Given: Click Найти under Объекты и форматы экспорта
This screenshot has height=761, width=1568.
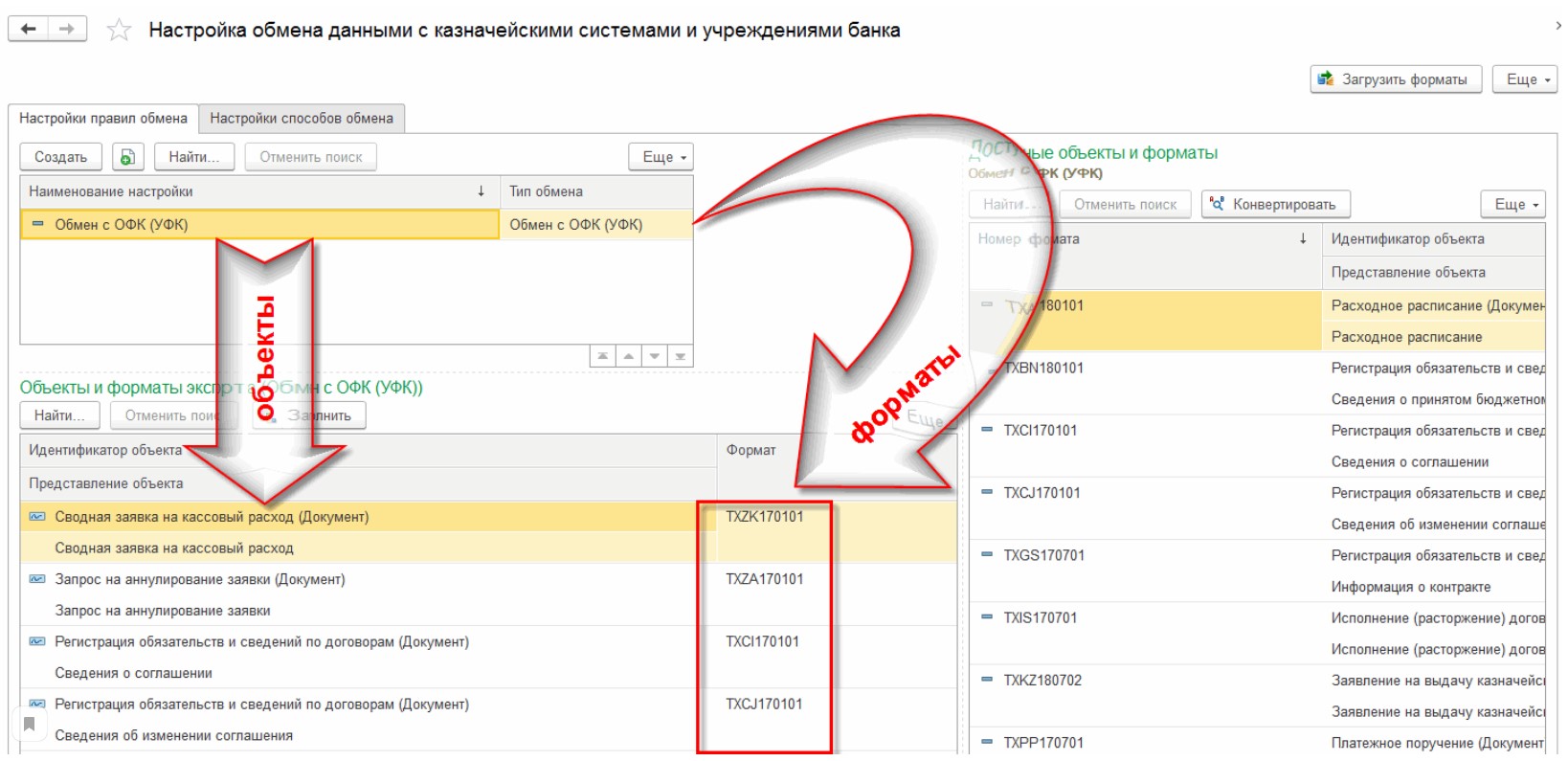Looking at the screenshot, I should [x=59, y=415].
